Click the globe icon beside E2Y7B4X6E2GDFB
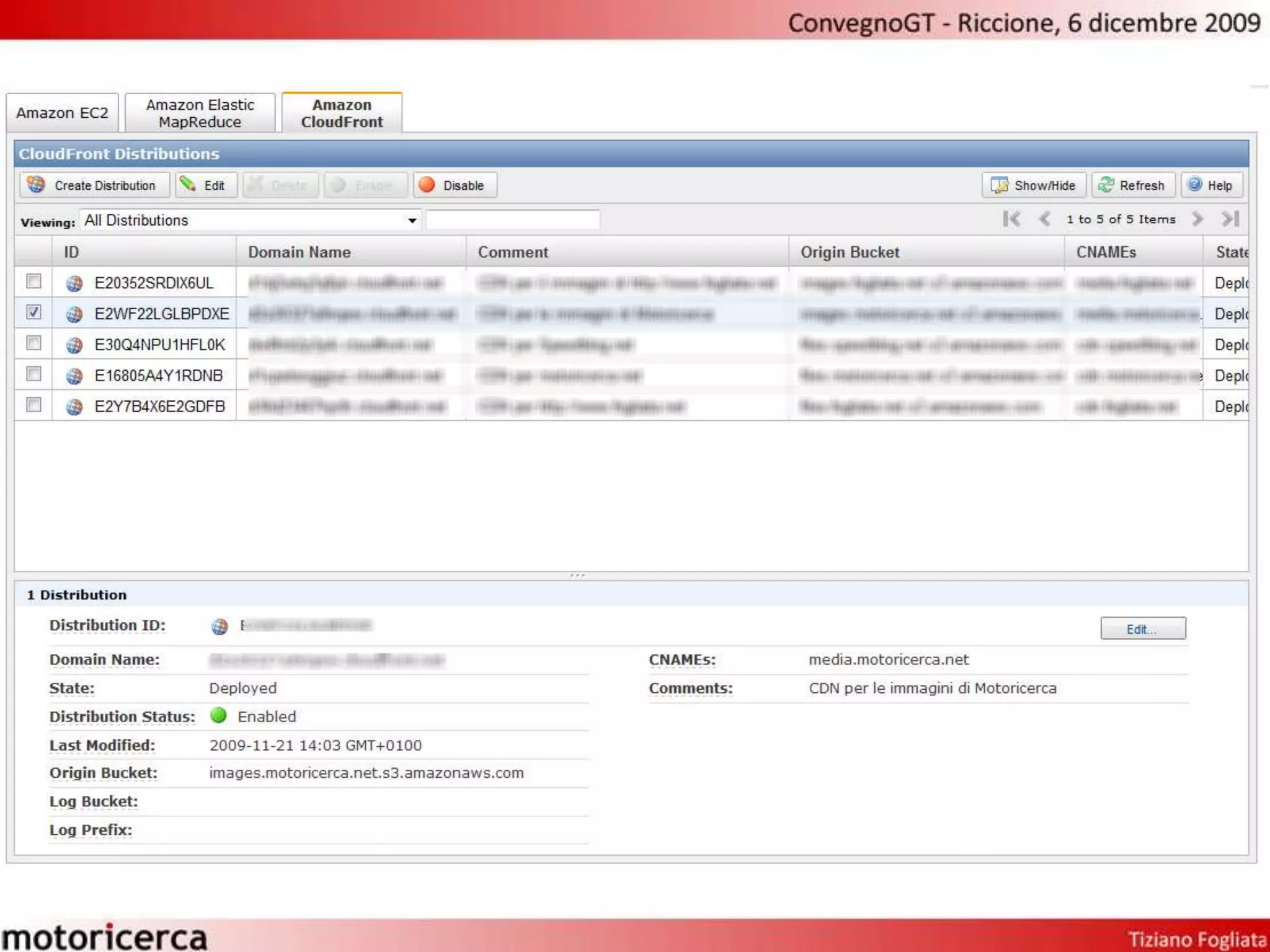The image size is (1270, 952). (x=74, y=407)
